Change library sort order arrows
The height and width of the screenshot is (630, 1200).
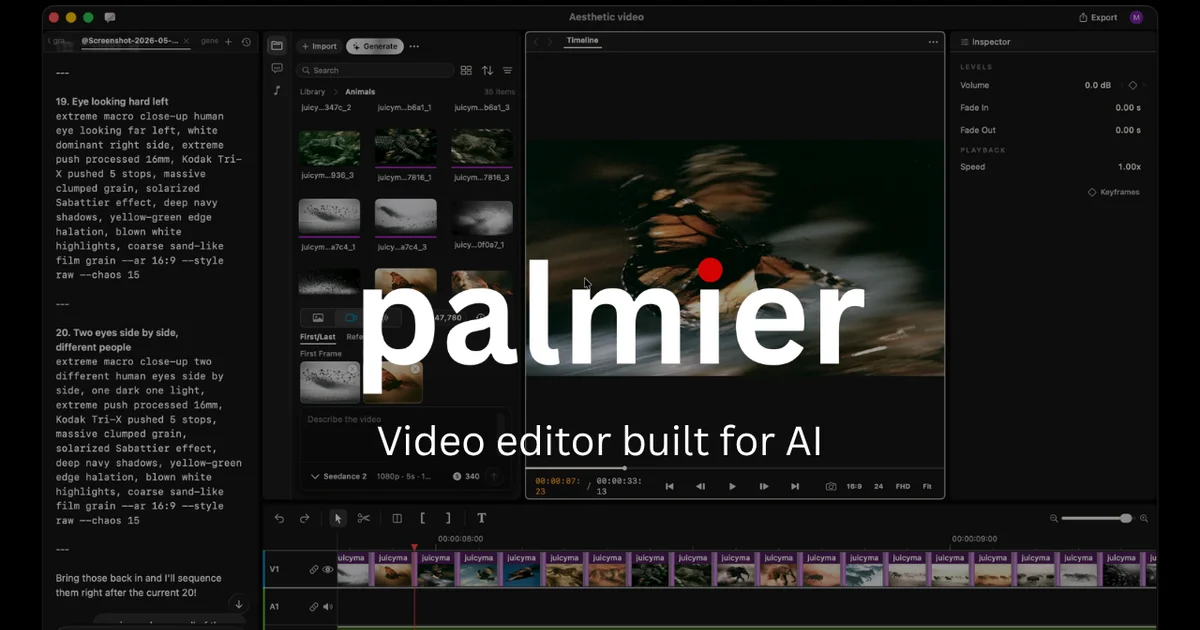487,70
